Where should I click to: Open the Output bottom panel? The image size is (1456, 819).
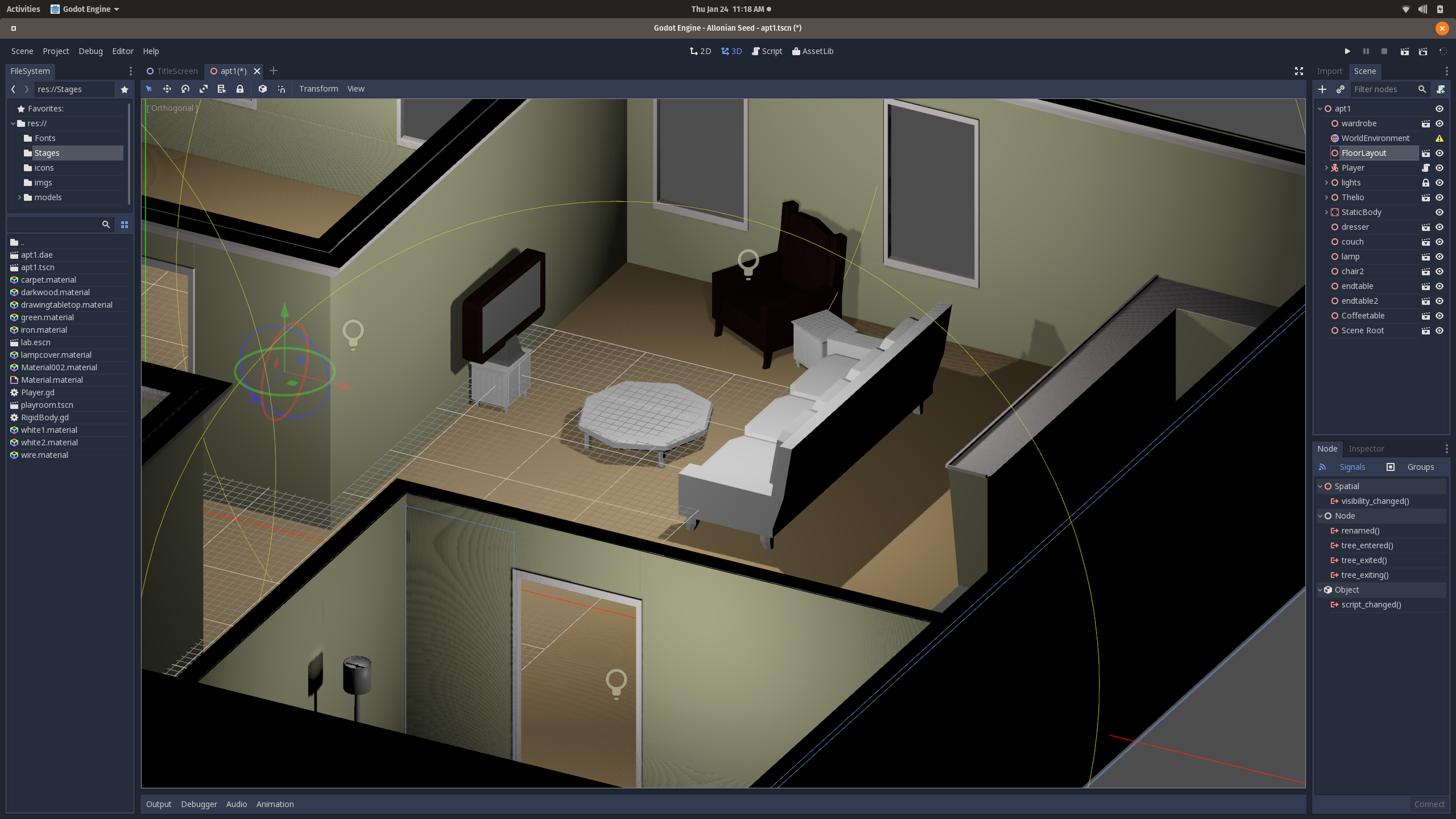click(x=158, y=804)
